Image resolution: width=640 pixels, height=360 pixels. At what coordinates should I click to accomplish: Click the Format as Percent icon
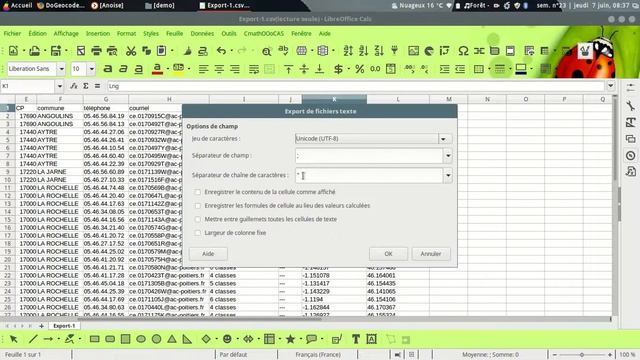point(359,69)
